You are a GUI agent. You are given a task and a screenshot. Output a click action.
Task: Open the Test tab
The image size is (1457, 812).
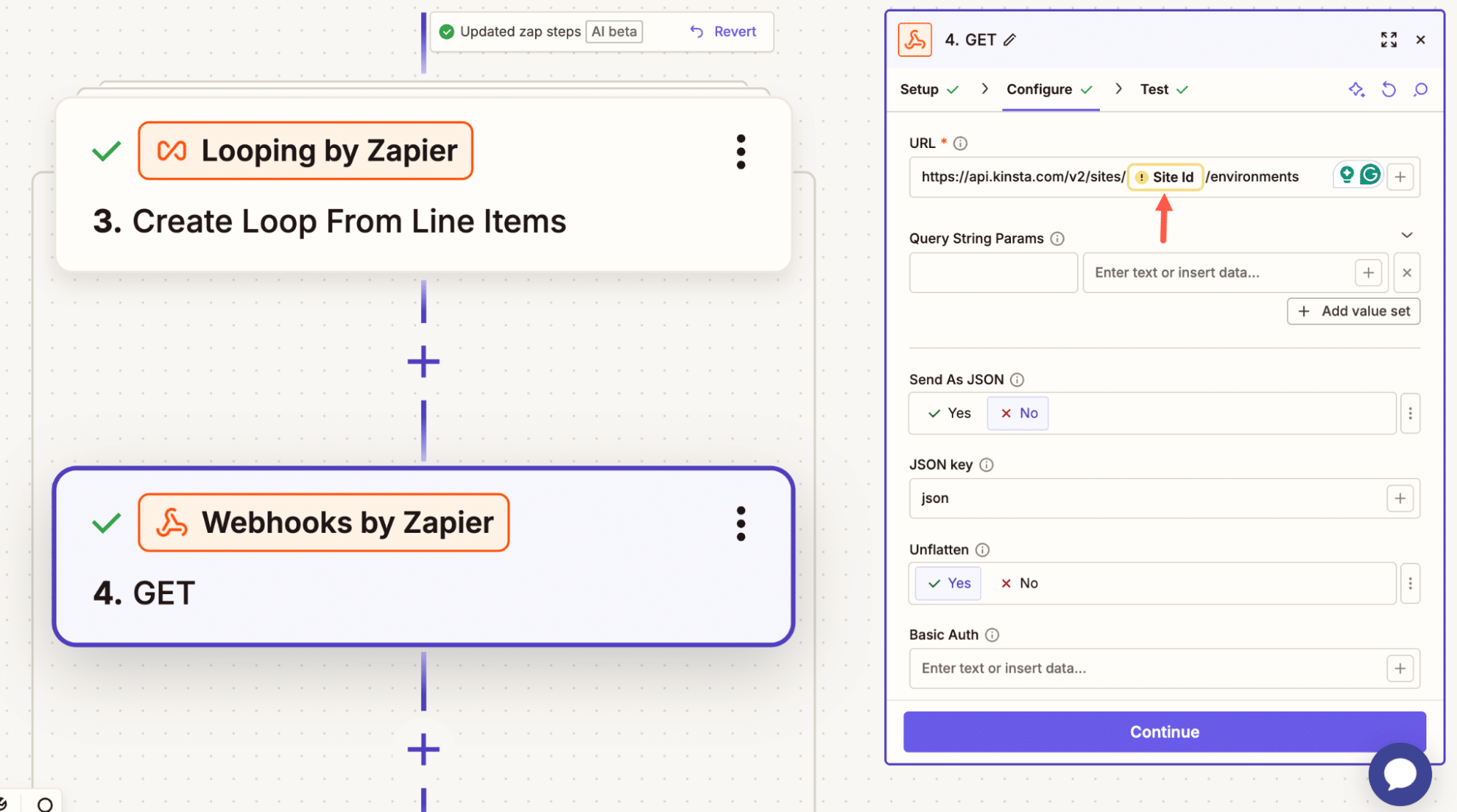point(1154,89)
